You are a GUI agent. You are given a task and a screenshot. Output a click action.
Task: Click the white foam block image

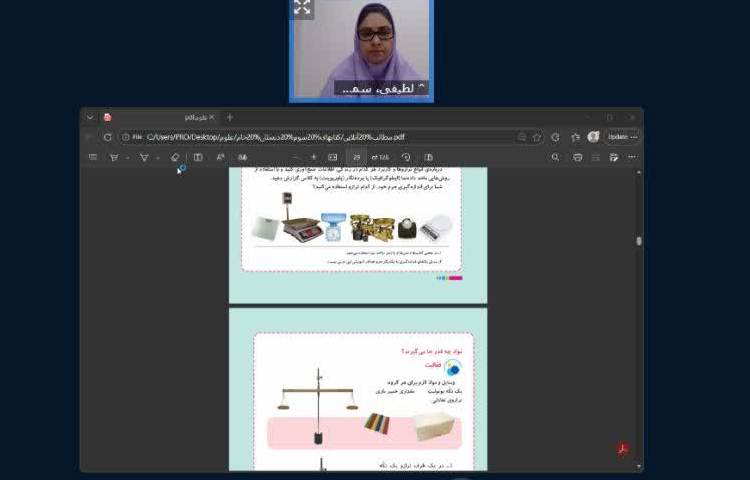tap(433, 426)
